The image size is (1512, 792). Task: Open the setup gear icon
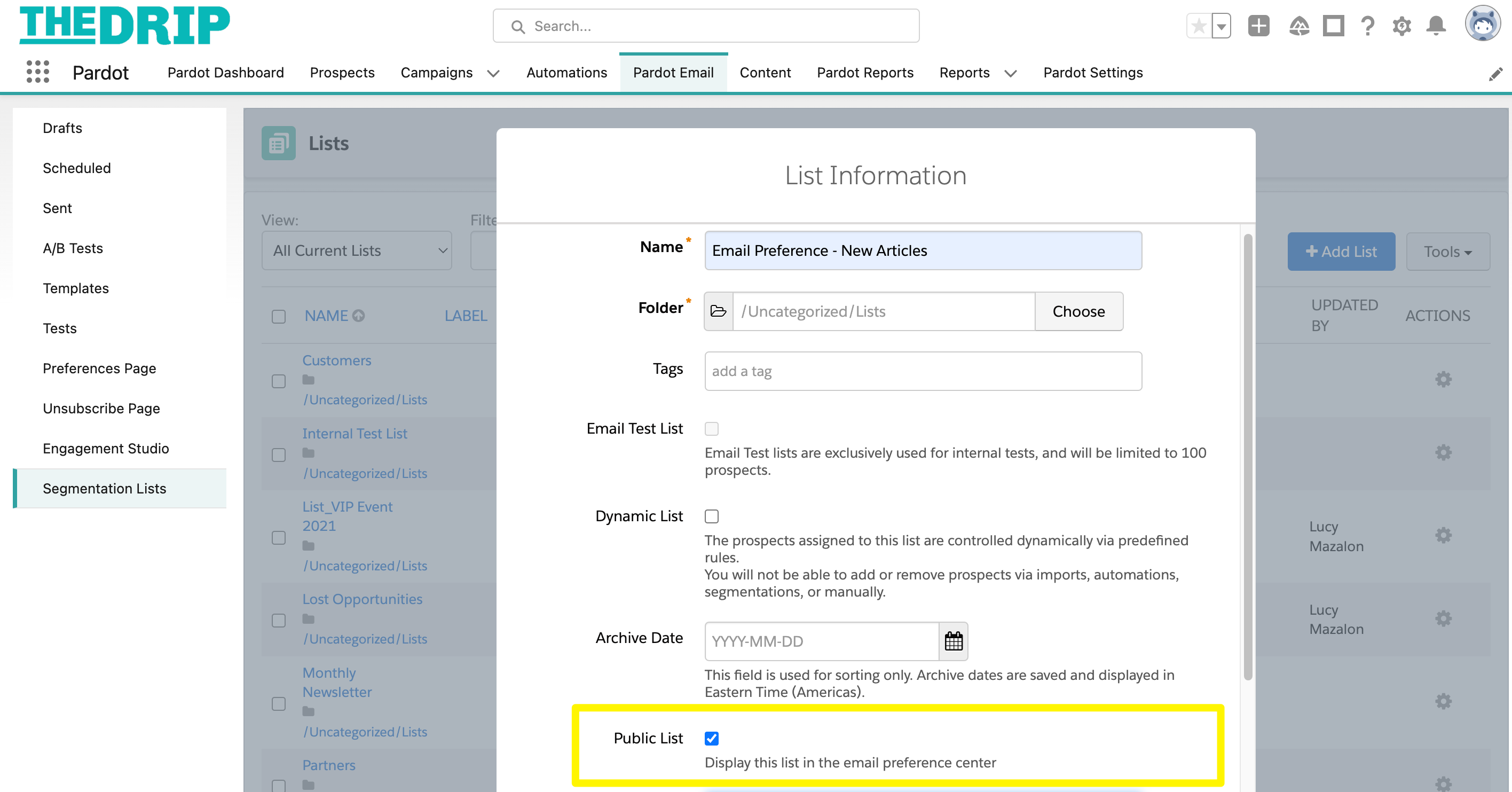[1401, 26]
